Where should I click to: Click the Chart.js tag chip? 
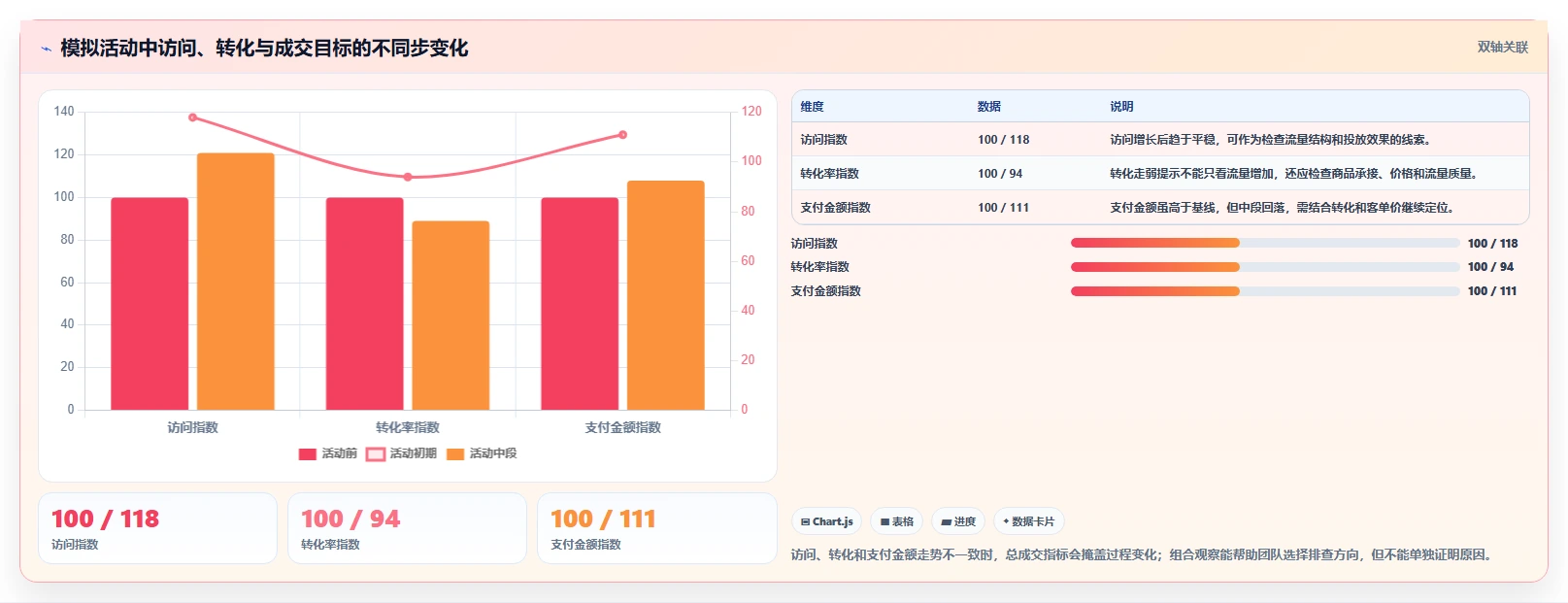pos(826,521)
